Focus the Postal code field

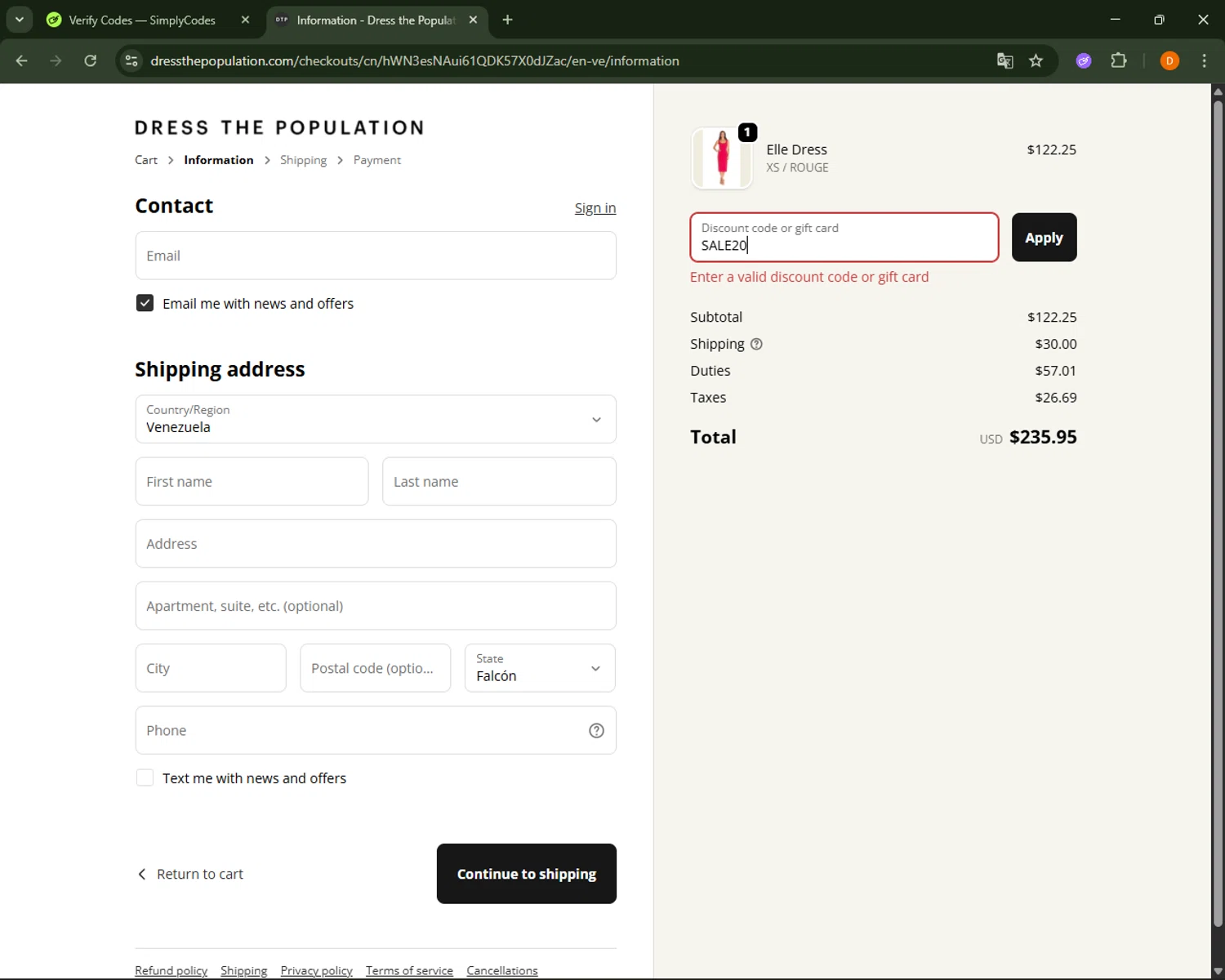(x=375, y=668)
